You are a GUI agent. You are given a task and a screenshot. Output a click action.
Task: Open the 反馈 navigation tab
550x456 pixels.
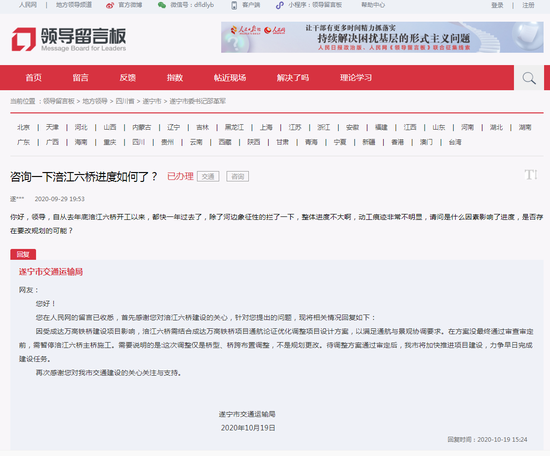pyautogui.click(x=128, y=78)
